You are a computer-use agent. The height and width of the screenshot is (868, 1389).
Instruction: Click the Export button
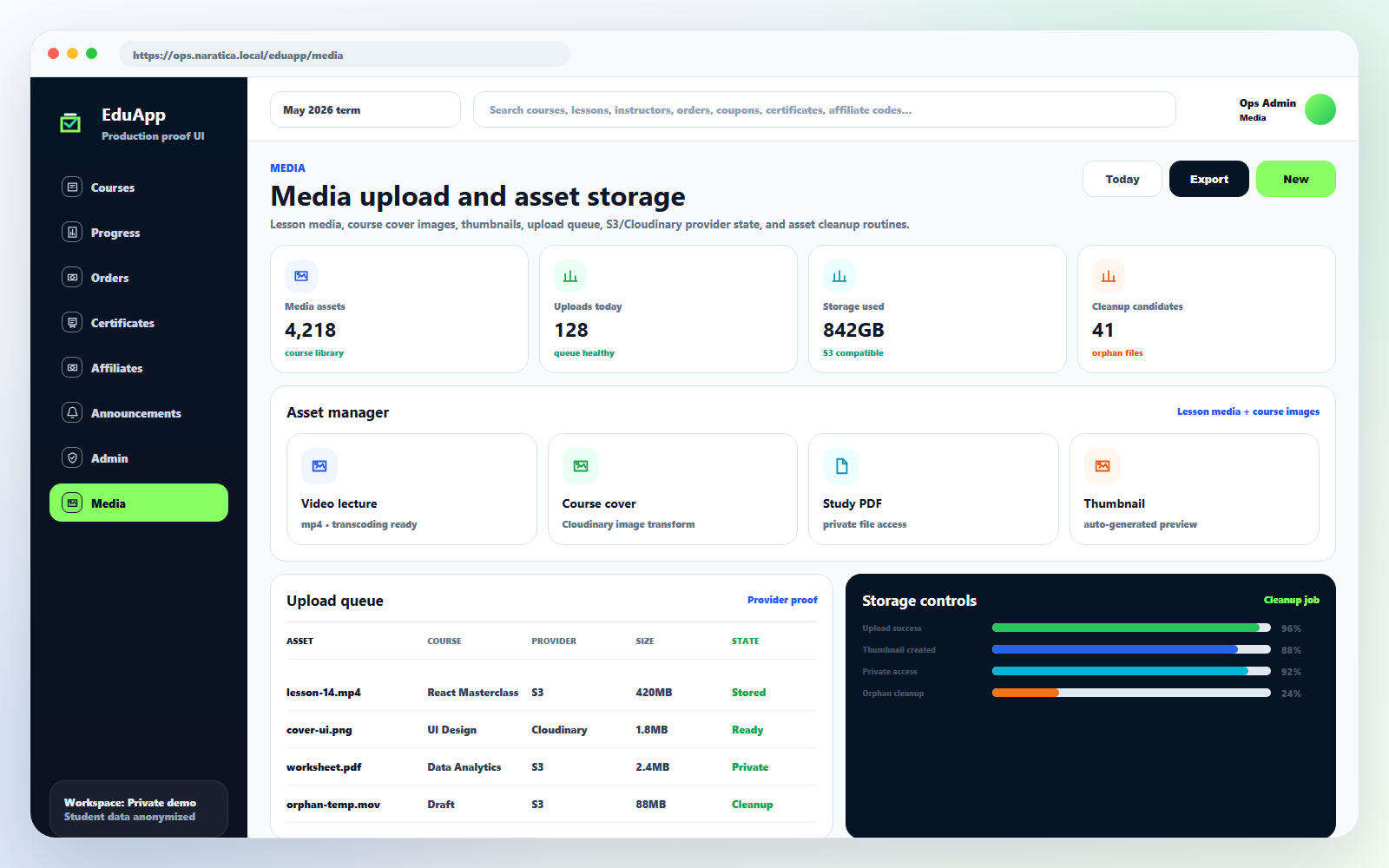[x=1209, y=179]
